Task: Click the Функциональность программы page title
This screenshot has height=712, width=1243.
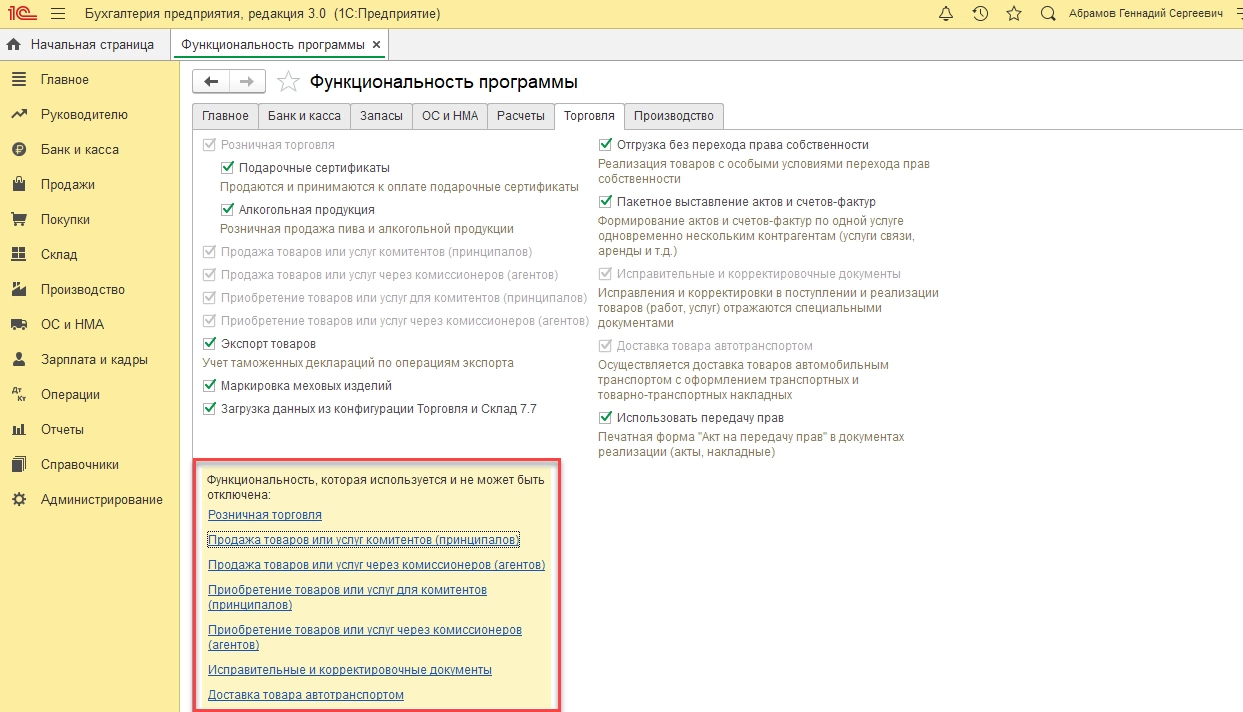Action: coord(444,82)
